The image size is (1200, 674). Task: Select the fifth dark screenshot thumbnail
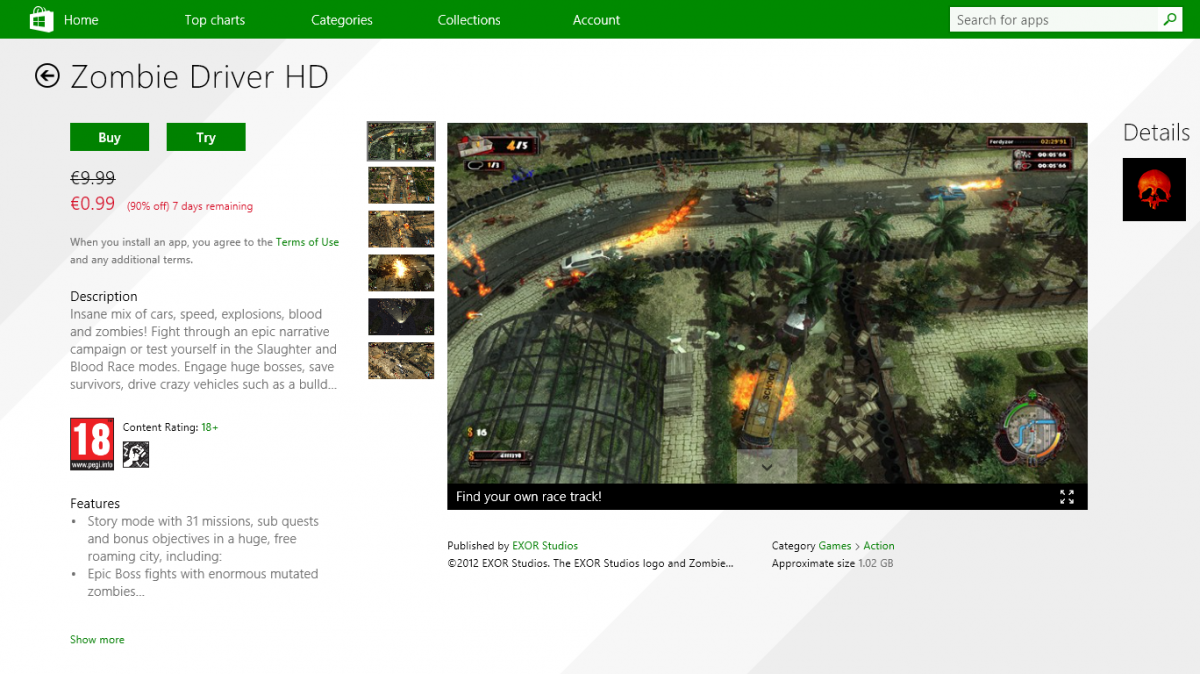point(401,317)
